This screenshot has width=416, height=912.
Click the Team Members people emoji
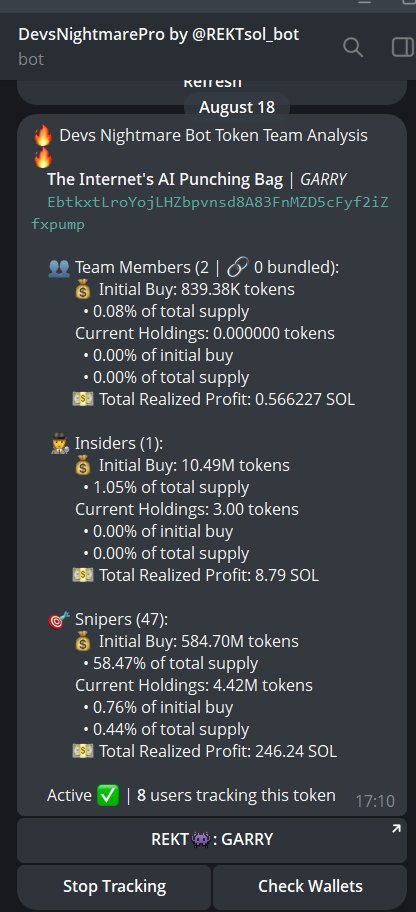pyautogui.click(x=59, y=268)
